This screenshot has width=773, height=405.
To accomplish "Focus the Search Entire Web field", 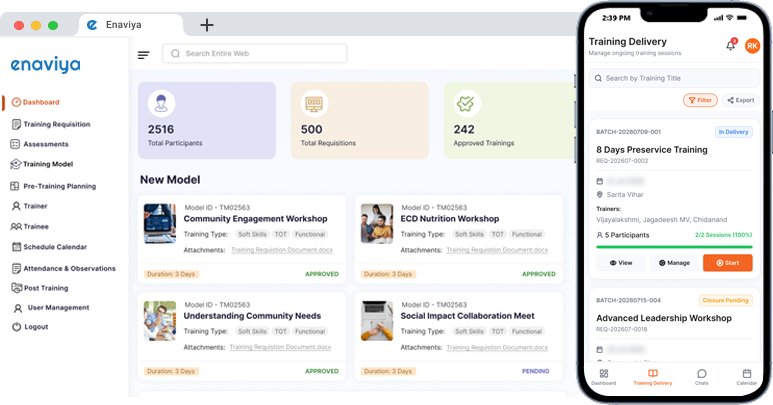I will tap(254, 53).
